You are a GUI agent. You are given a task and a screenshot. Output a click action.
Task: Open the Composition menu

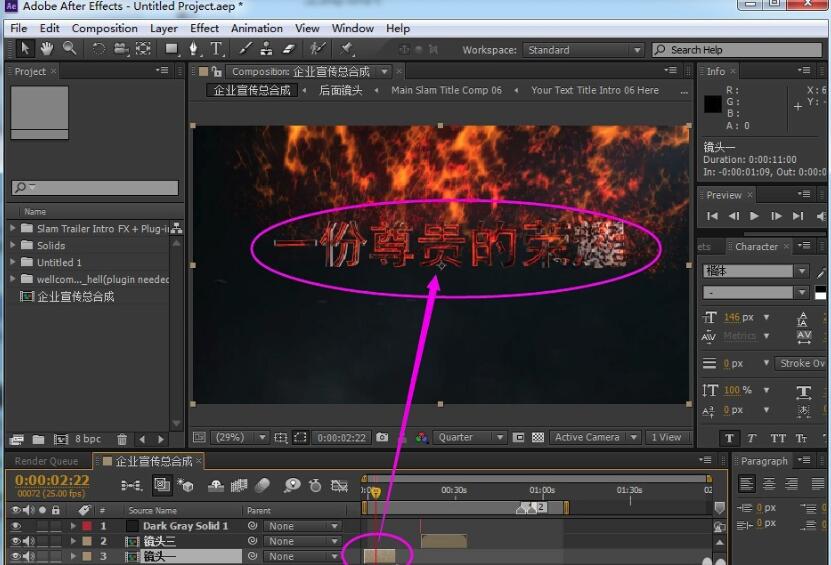coord(104,28)
